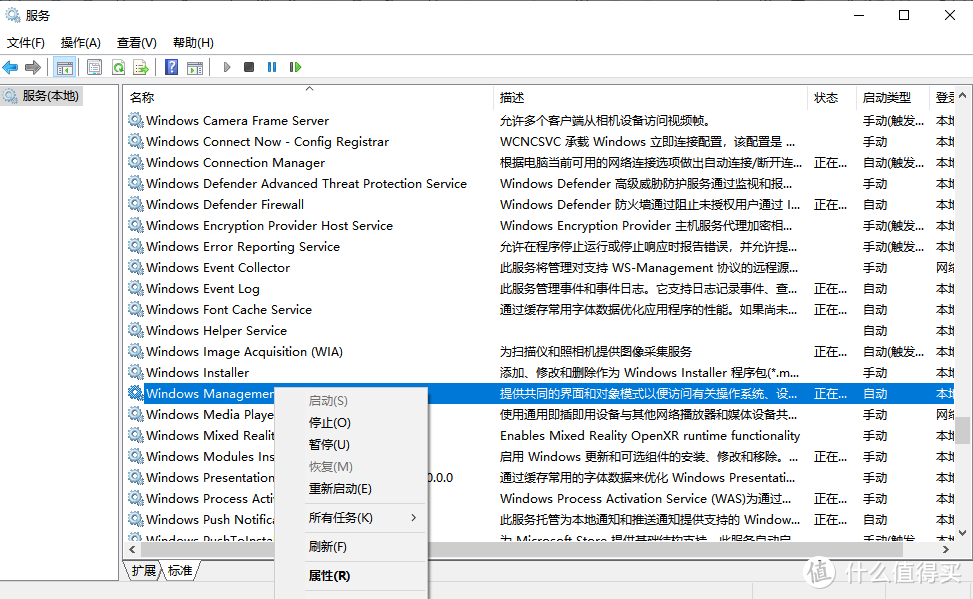Sort by 启动类型 column header

coord(893,97)
